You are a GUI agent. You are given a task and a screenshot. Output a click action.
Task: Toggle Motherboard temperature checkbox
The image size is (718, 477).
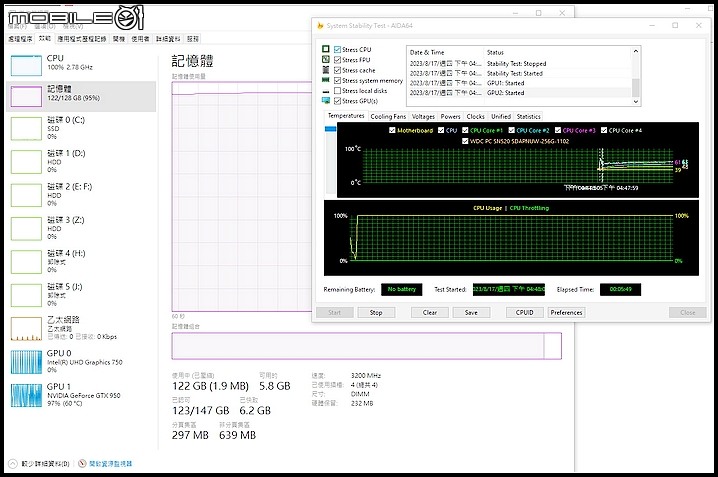[x=392, y=130]
